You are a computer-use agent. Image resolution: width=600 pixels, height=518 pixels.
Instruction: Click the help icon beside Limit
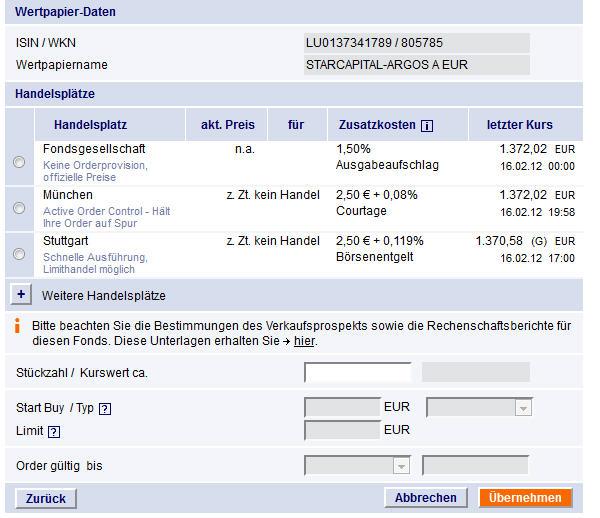(54, 432)
